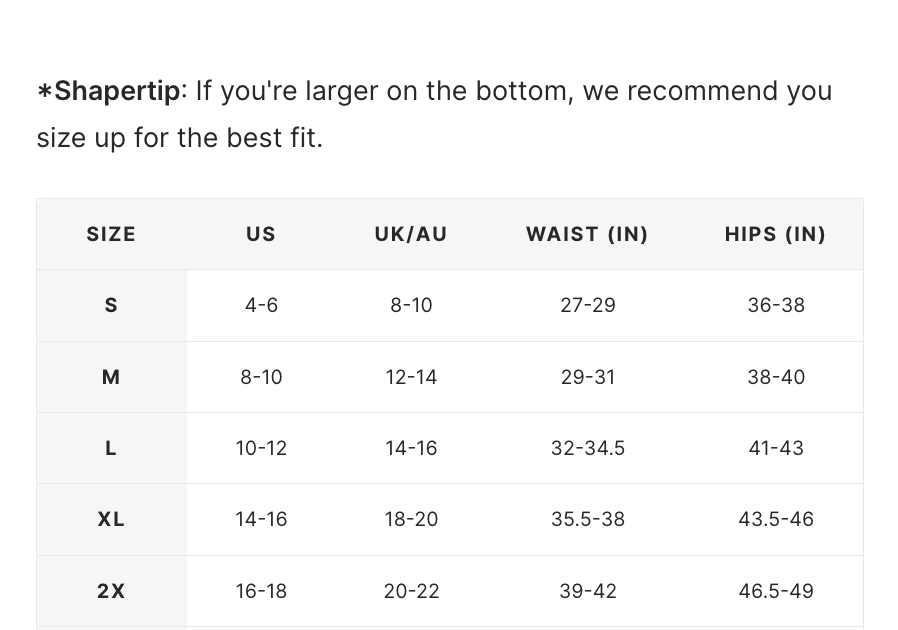This screenshot has height=630, width=898.
Task: Click the bold Shapertip text
Action: coord(116,91)
